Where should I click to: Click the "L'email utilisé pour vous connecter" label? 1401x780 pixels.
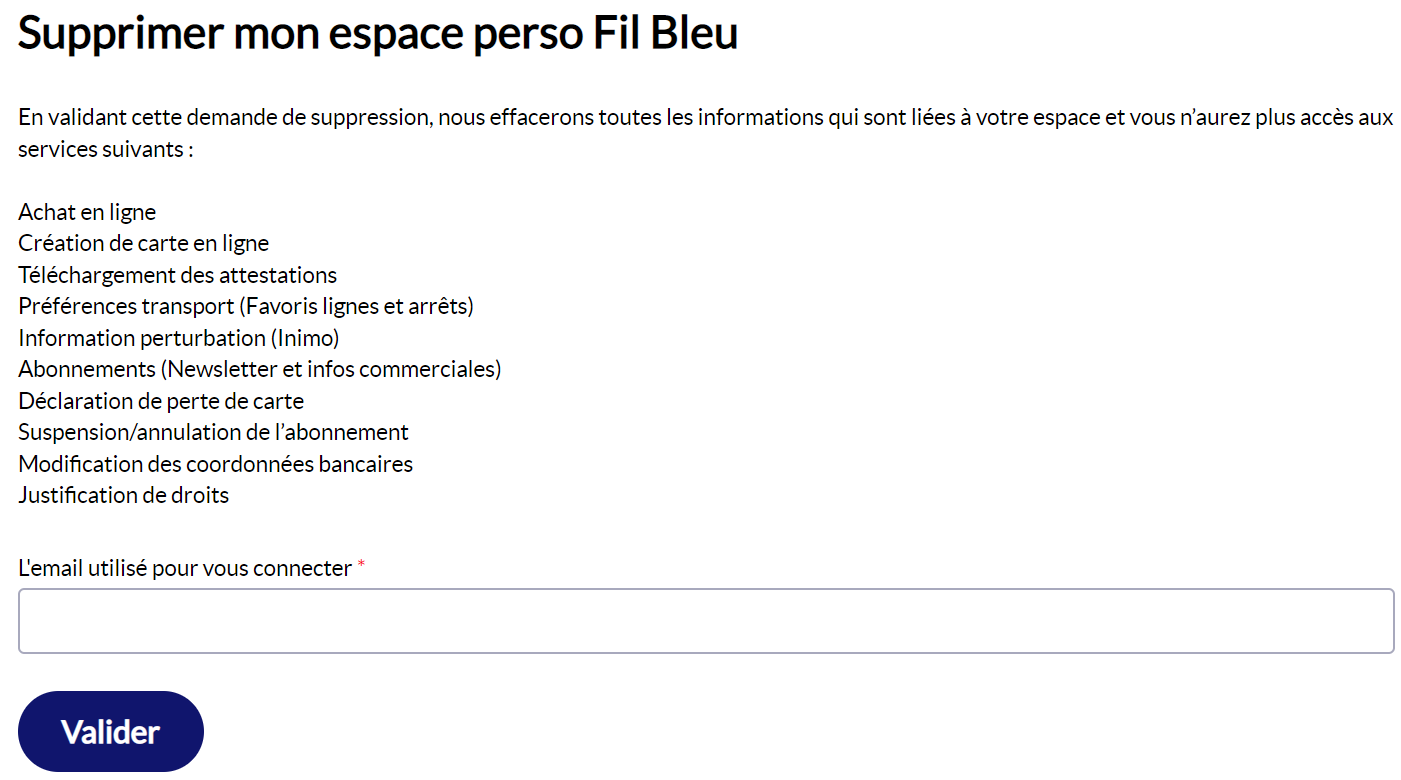pyautogui.click(x=185, y=568)
